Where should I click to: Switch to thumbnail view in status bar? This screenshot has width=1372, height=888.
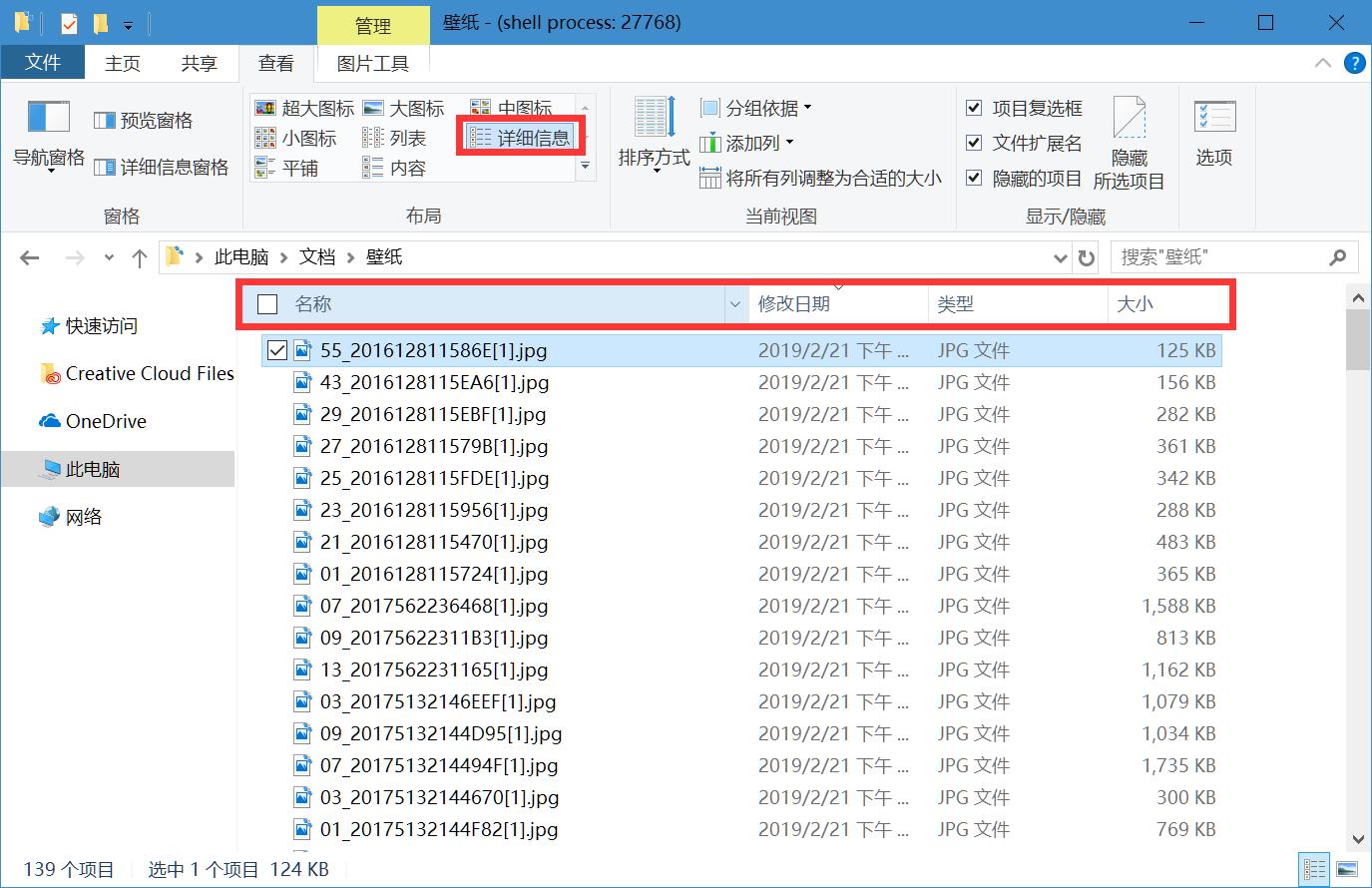[1348, 868]
